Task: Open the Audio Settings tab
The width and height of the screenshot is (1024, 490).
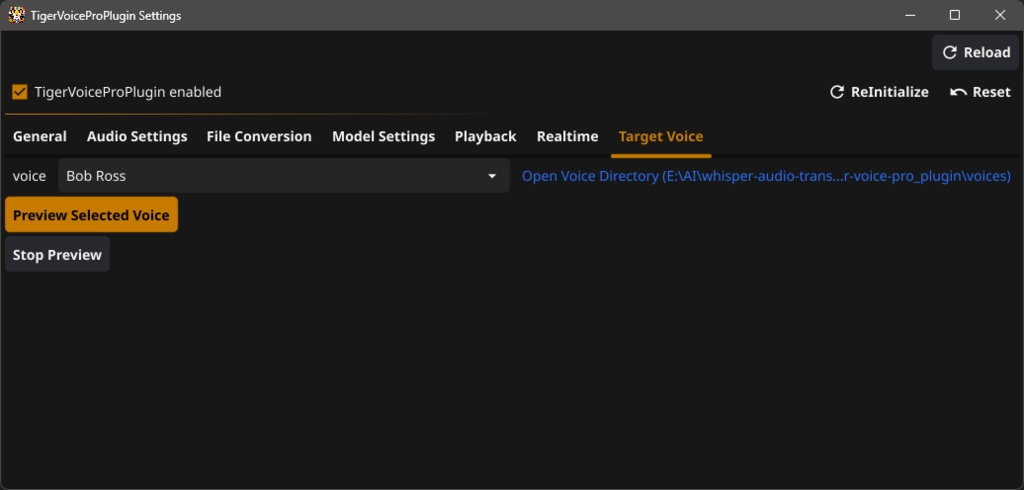Action: 137,137
